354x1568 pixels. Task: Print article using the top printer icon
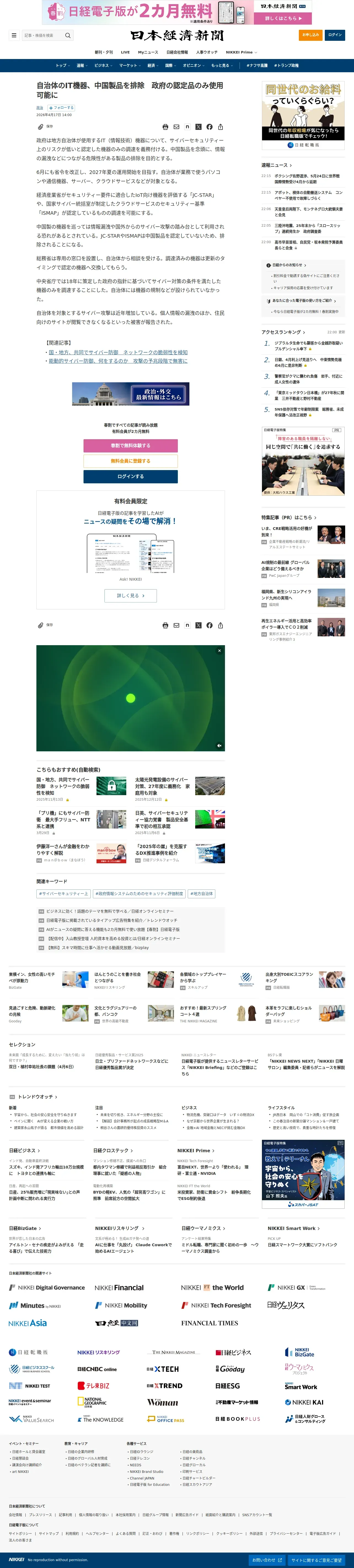click(165, 127)
